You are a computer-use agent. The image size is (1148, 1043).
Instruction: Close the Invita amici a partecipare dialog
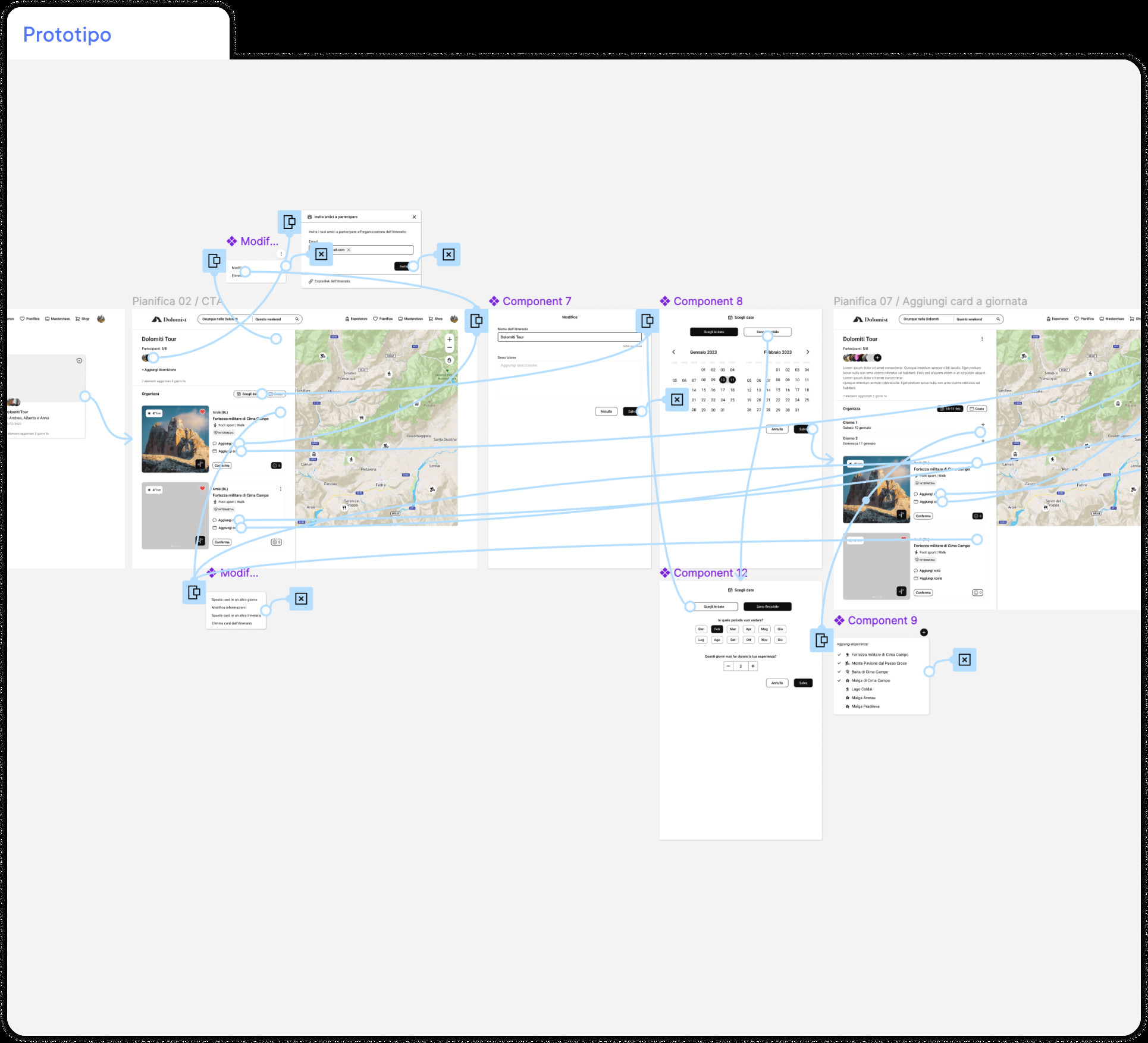(414, 217)
